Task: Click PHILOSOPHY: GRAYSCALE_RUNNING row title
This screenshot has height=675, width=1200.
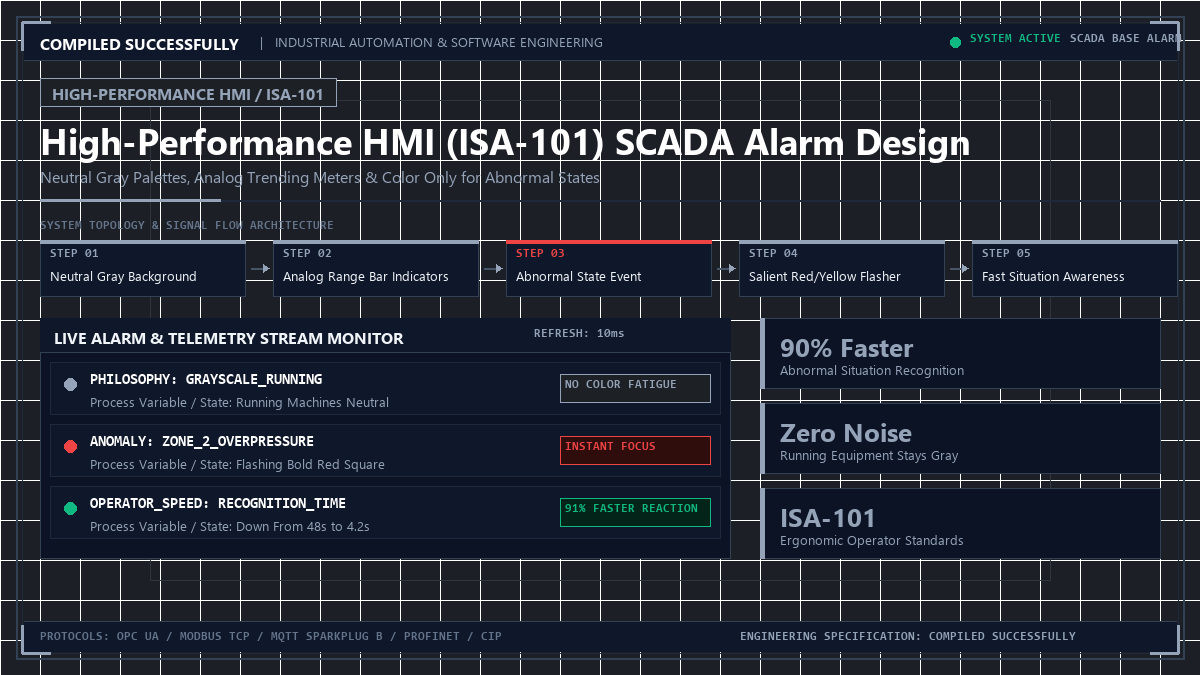Action: pyautogui.click(x=206, y=380)
